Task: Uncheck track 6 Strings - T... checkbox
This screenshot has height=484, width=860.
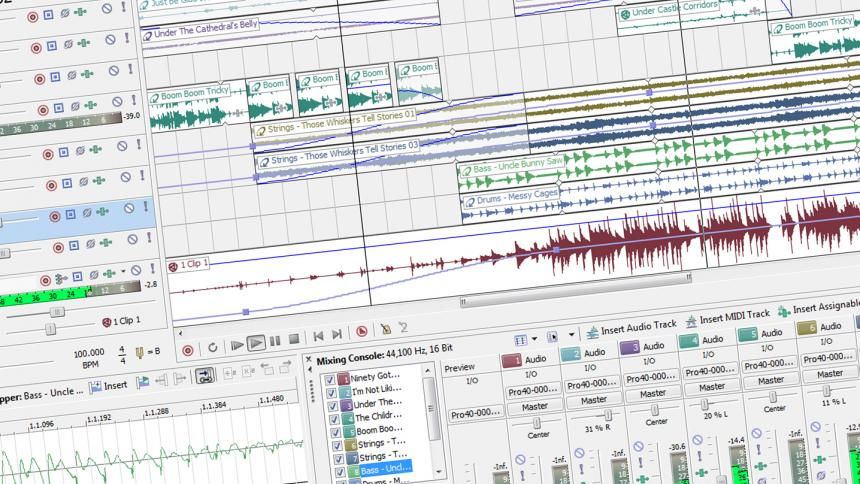Action: click(x=338, y=446)
